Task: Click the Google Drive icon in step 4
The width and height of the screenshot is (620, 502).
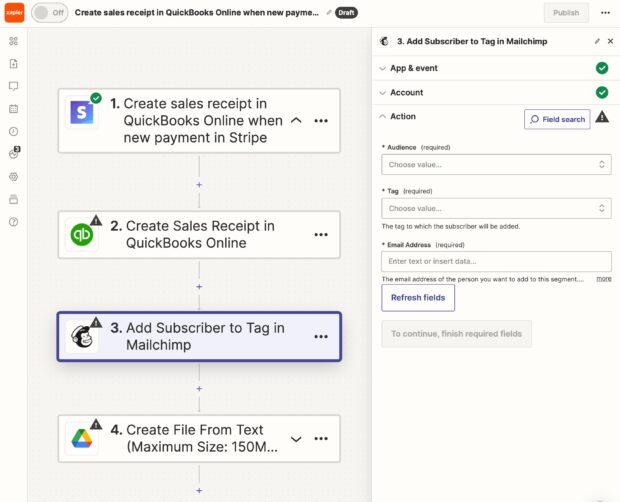Action: coord(82,438)
